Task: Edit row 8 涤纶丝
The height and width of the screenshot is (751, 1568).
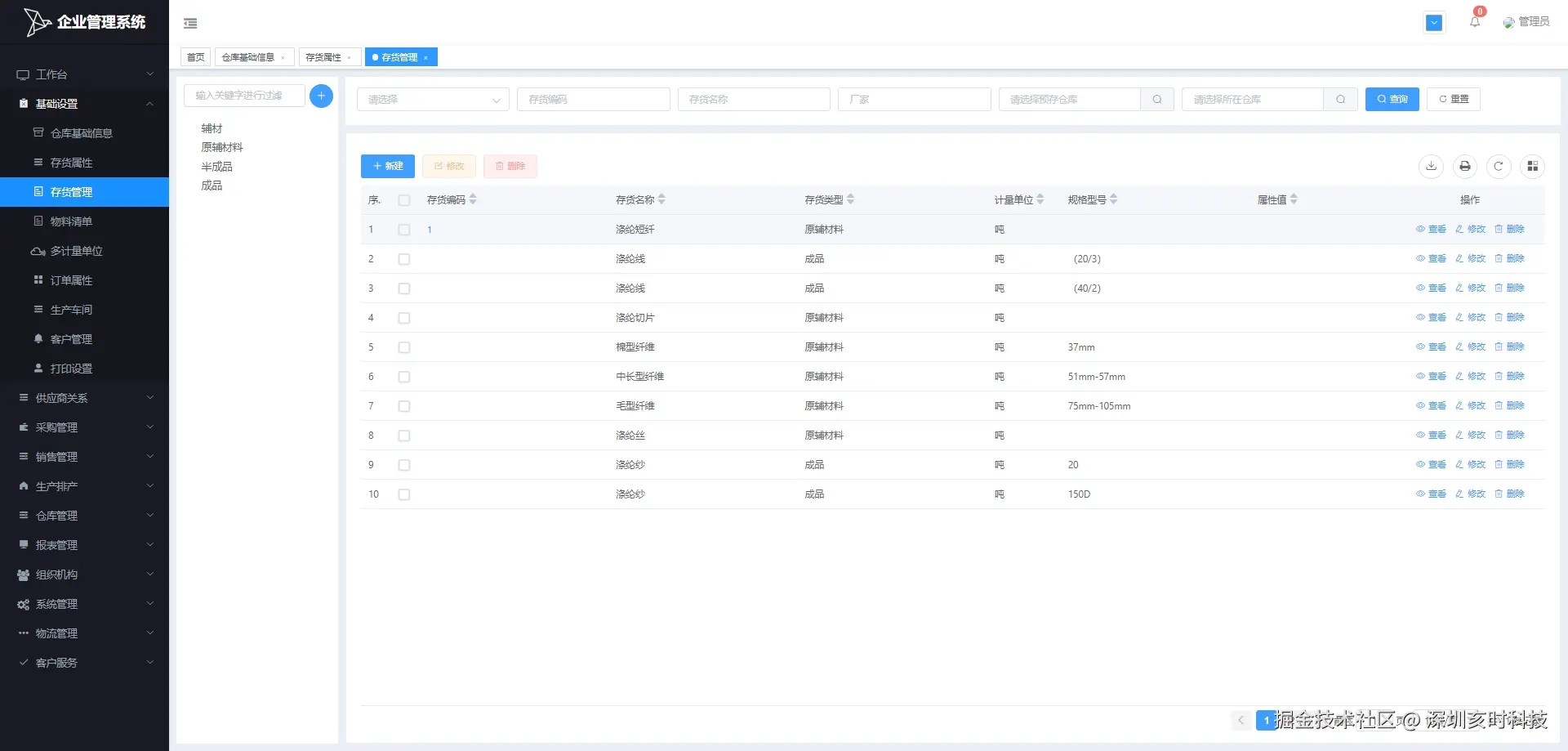Action: coord(1470,436)
